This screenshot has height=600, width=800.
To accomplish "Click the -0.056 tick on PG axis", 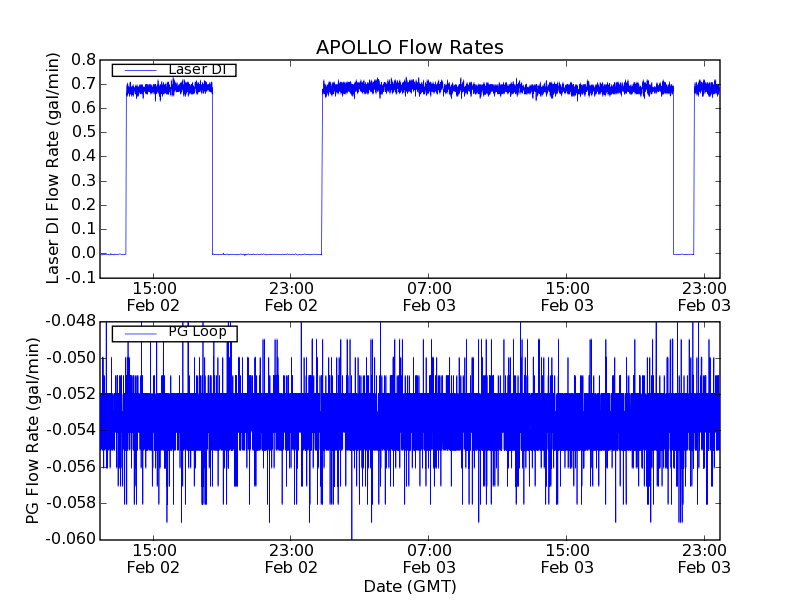I will pos(71,466).
